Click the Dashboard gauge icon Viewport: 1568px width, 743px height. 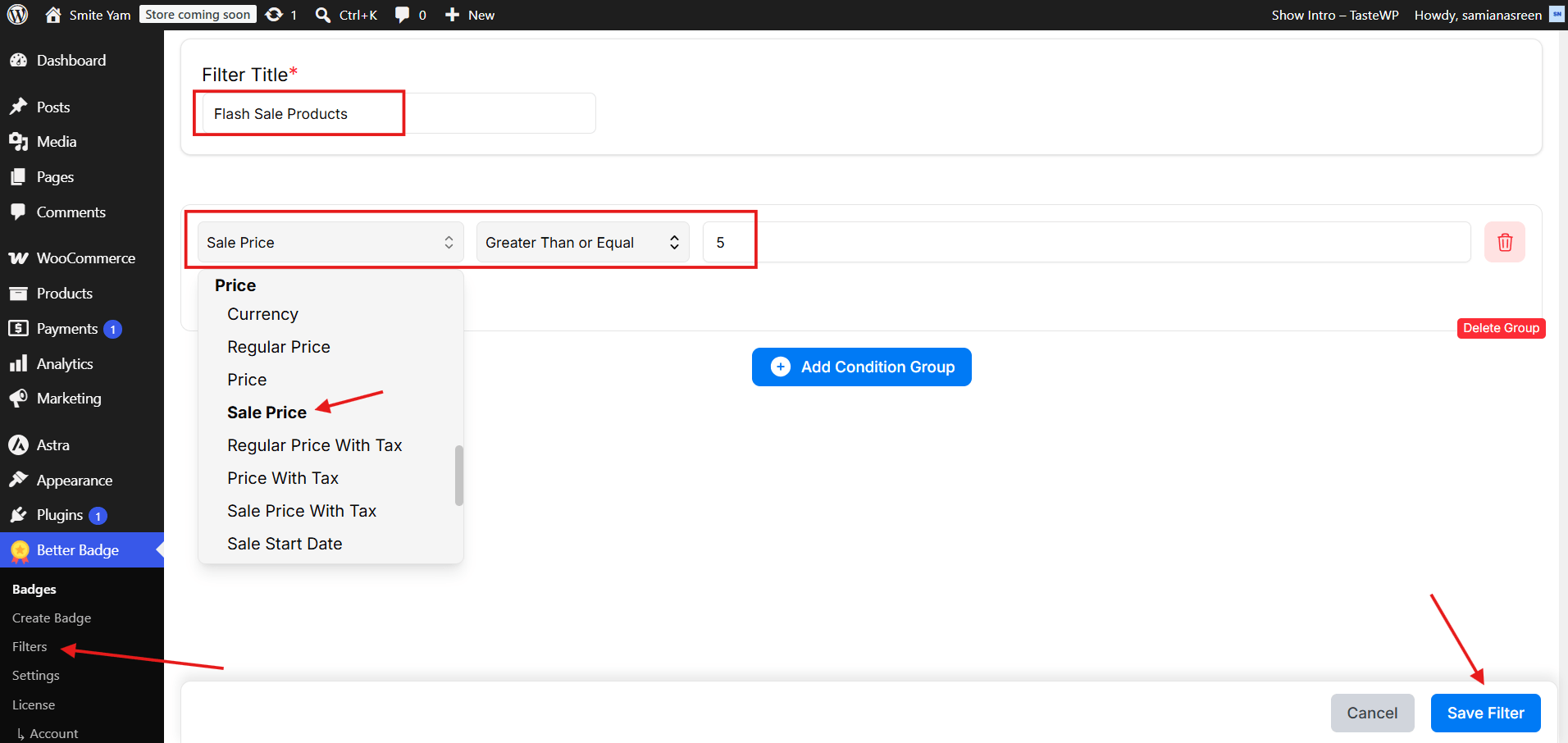[x=18, y=61]
